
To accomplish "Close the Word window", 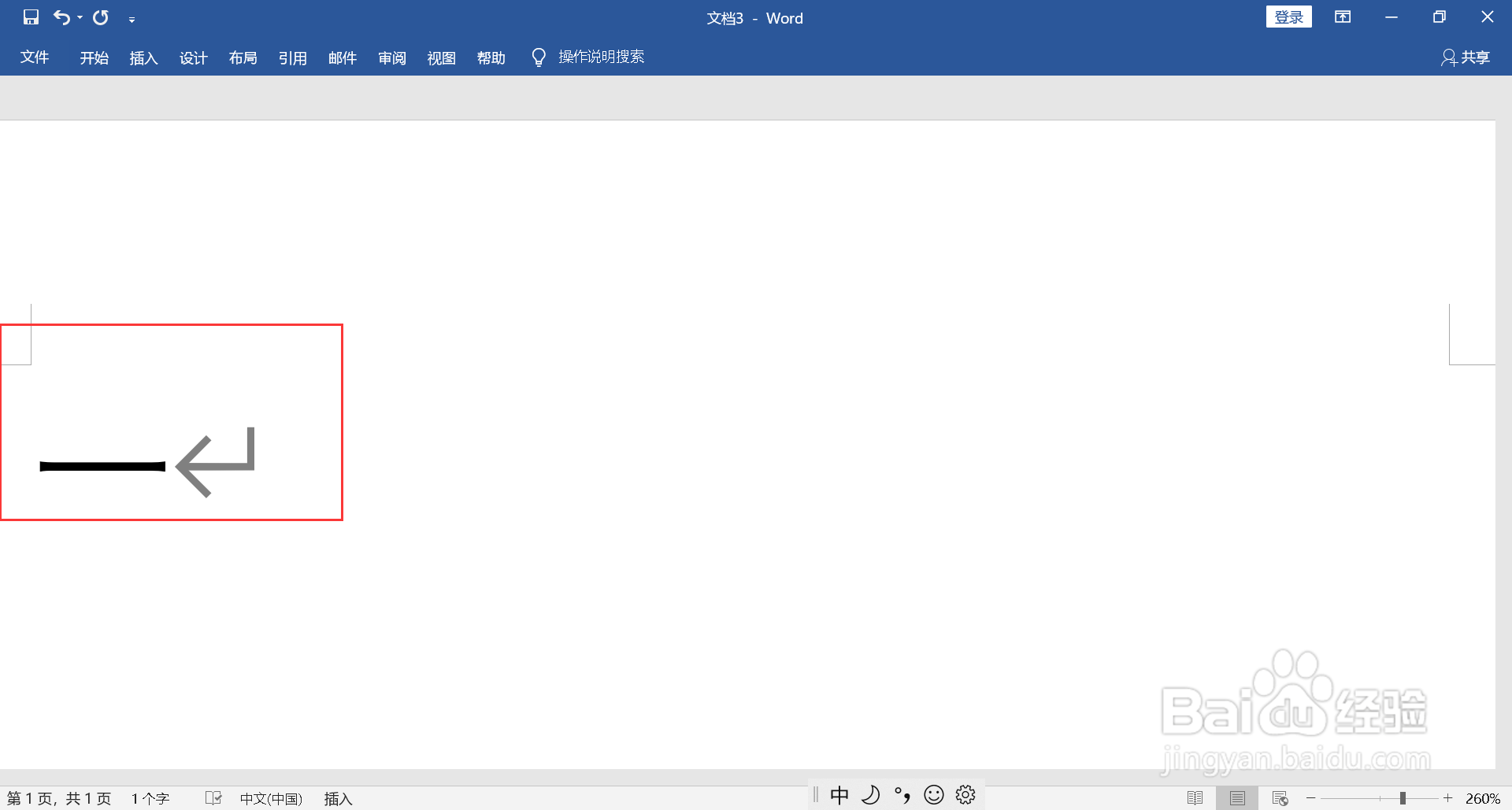I will (1488, 17).
